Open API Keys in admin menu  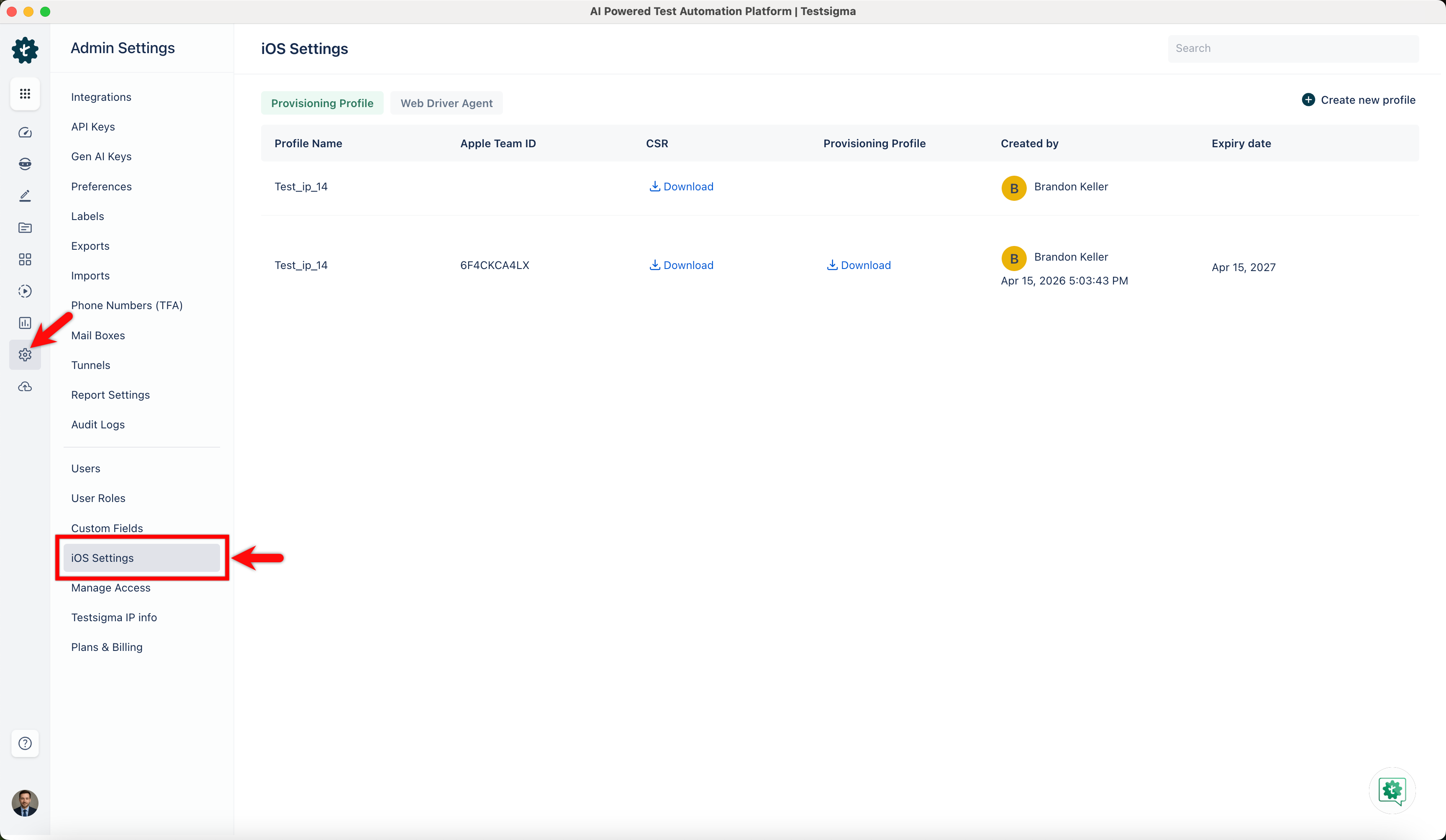tap(93, 127)
